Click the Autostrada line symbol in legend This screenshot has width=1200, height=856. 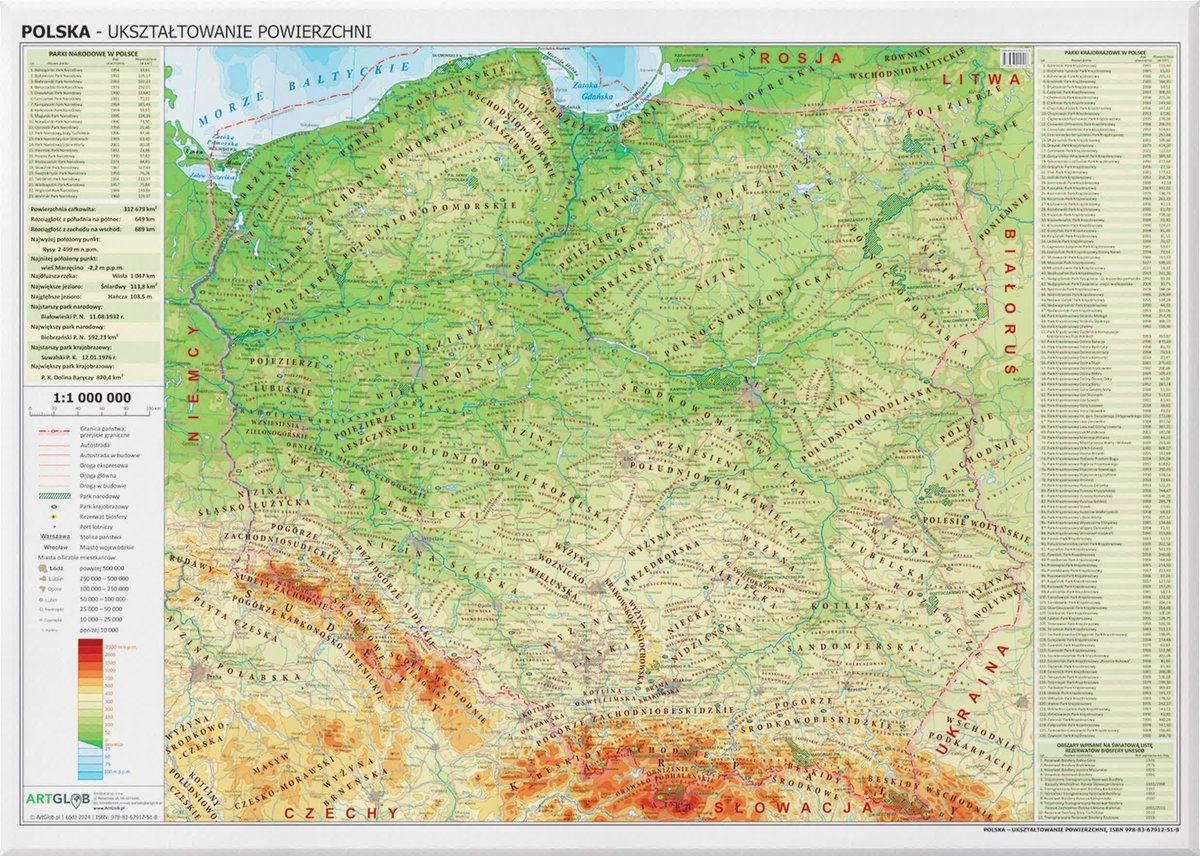pos(56,441)
